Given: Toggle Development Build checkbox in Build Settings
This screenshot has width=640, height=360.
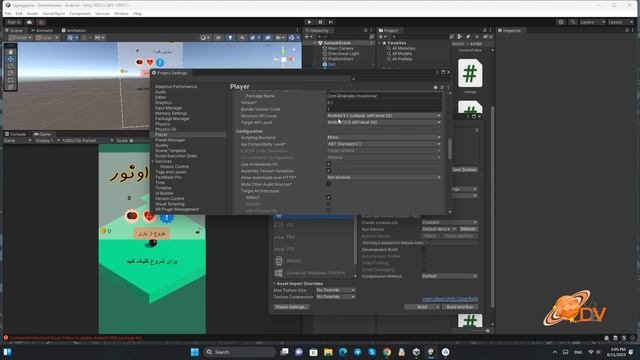Looking at the screenshot, I should click(424, 249).
